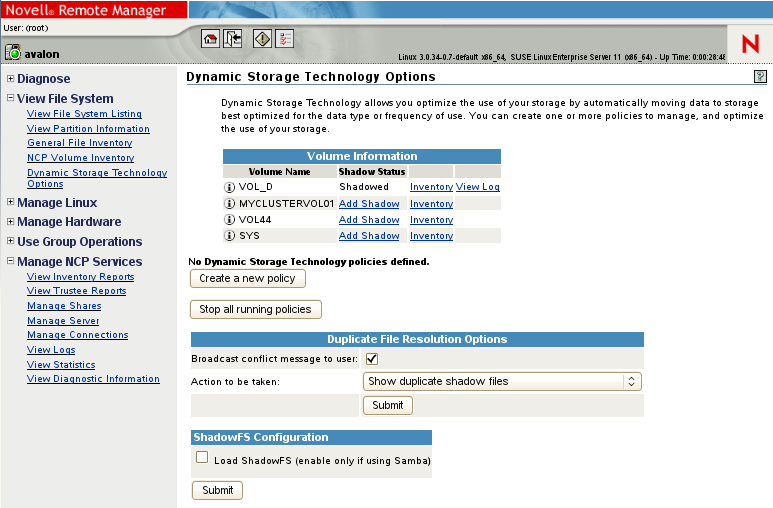
Task: Open NCP Volume Inventory
Action: click(81, 158)
